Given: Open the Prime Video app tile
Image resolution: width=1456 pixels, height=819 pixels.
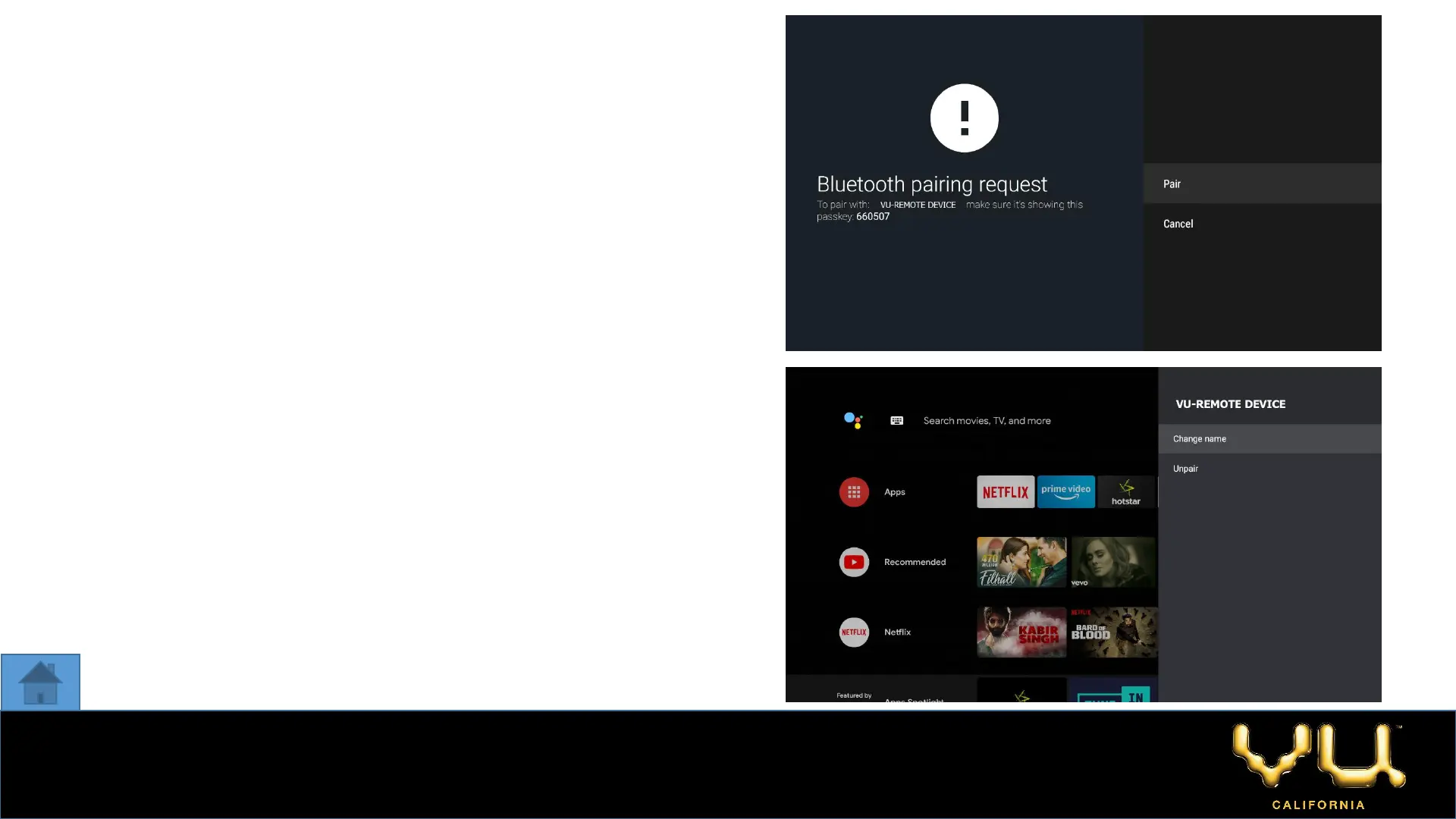Looking at the screenshot, I should click(1065, 492).
